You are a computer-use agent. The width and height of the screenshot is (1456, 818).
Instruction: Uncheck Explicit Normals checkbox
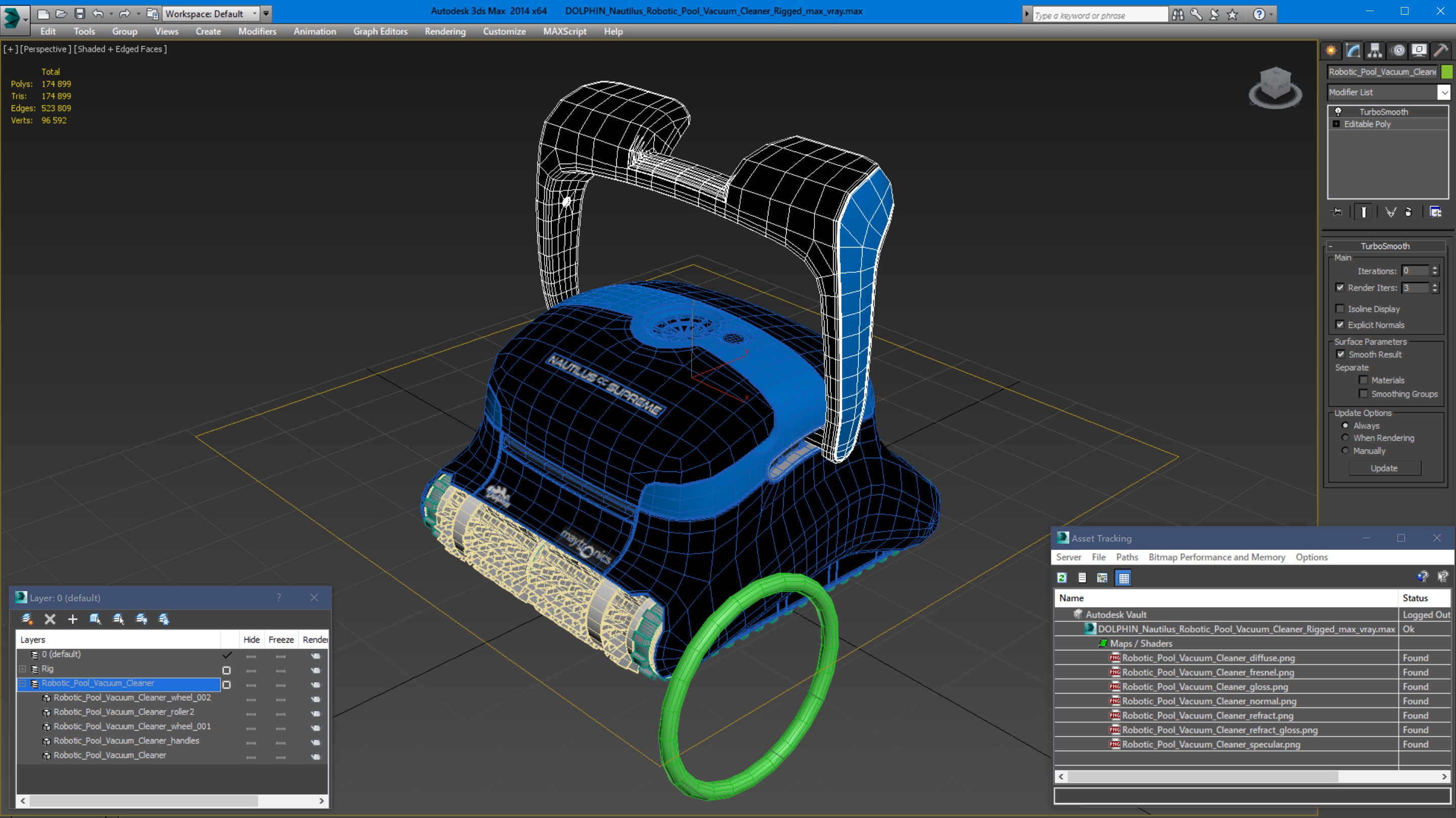pyautogui.click(x=1340, y=324)
